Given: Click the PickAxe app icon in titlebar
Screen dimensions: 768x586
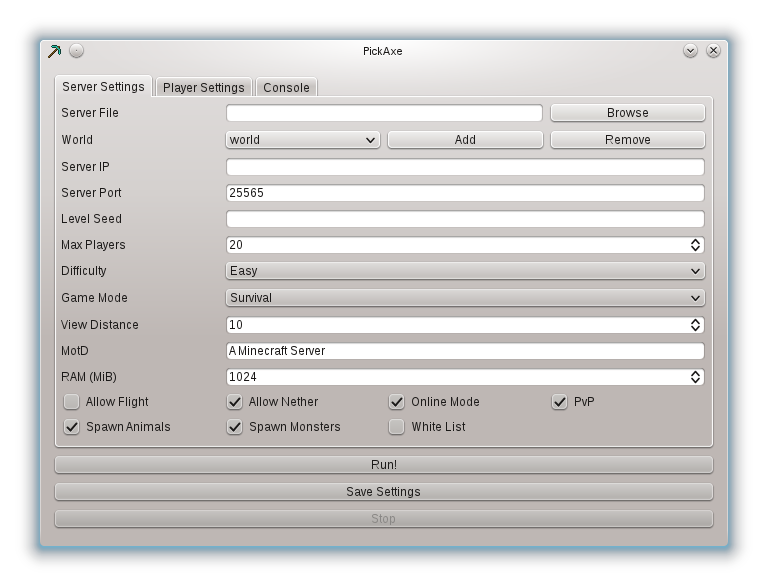Looking at the screenshot, I should coord(54,51).
